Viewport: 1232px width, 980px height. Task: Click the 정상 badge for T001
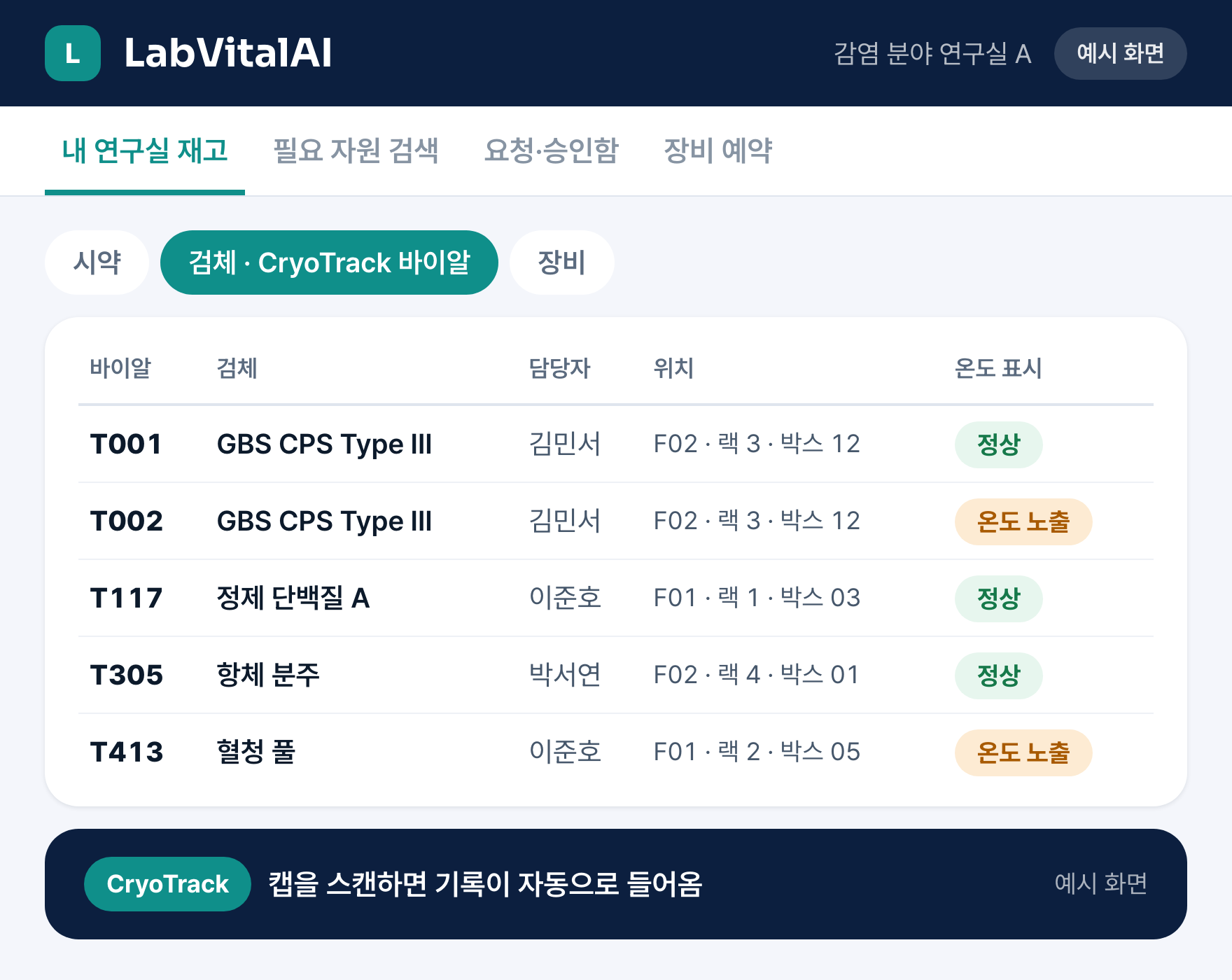click(x=999, y=444)
